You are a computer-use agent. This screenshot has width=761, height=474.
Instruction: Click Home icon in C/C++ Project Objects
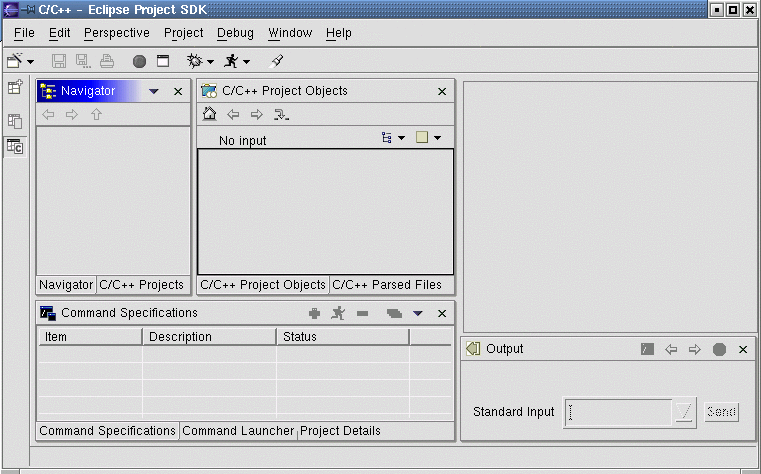209,114
